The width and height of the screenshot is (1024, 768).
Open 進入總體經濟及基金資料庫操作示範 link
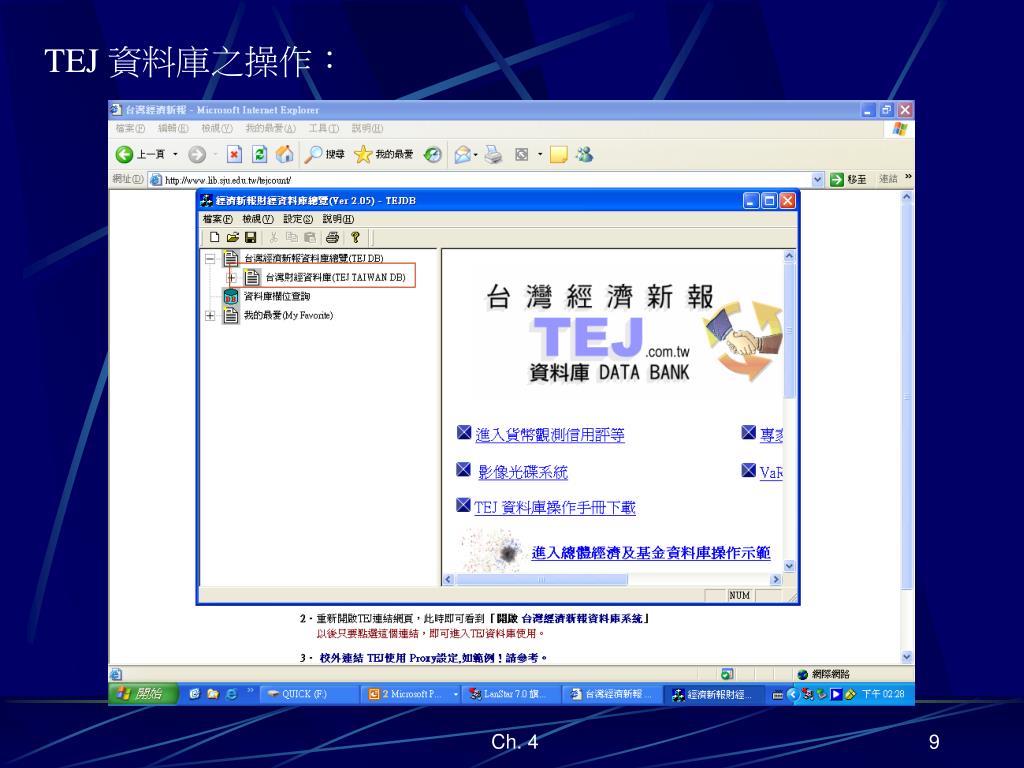[651, 553]
